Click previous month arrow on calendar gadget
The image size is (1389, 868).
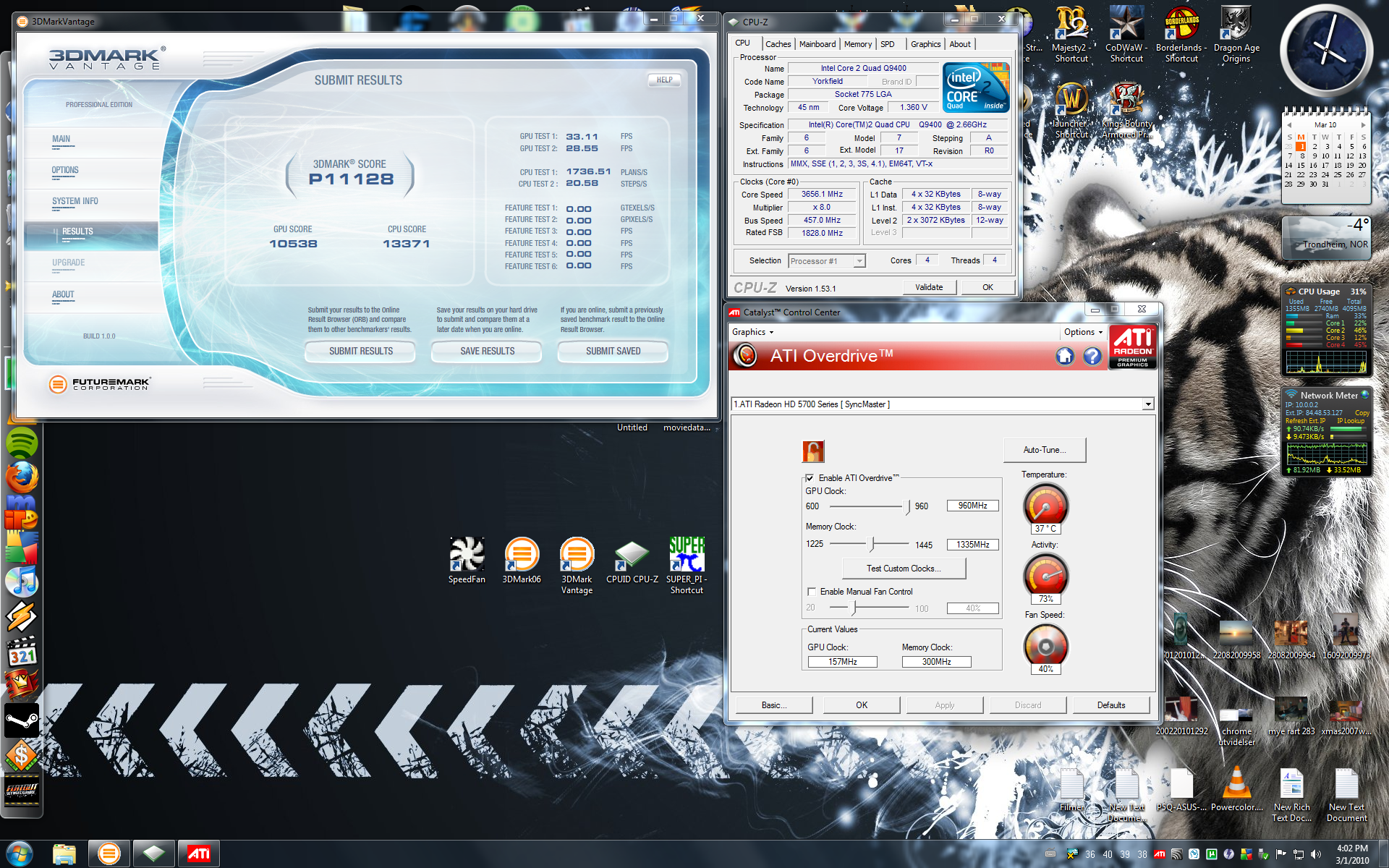tap(1288, 125)
